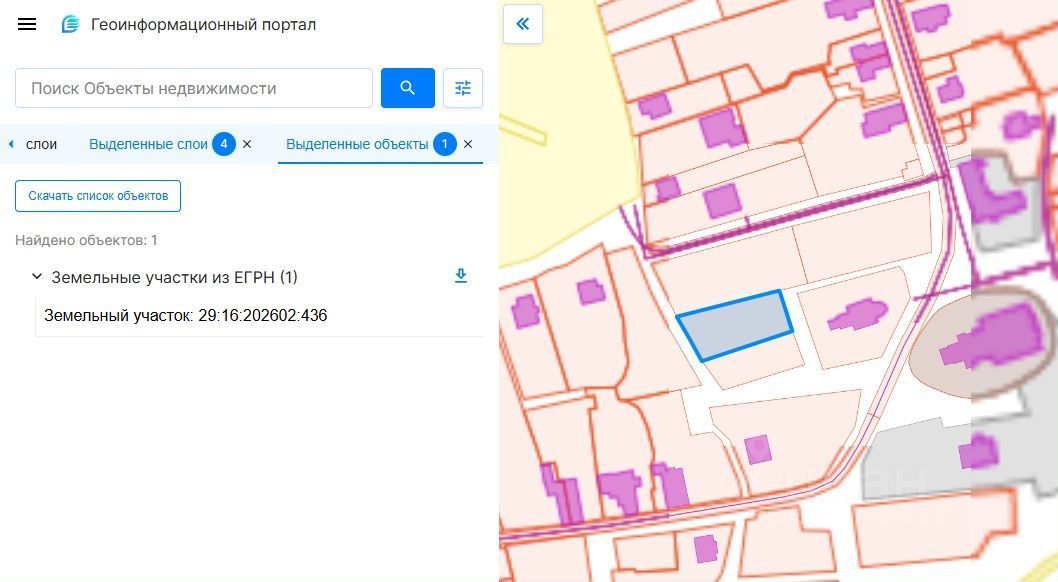Click the badge 4 on Выделенные слои
This screenshot has width=1058, height=582.
tap(224, 144)
